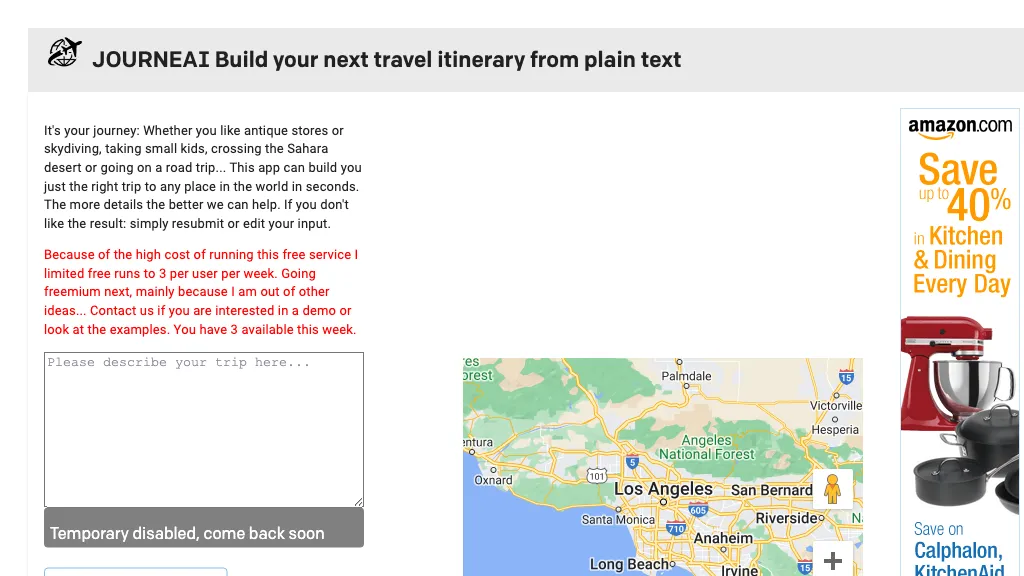Click the Santa Monica map label
The height and width of the screenshot is (576, 1024).
click(x=618, y=520)
